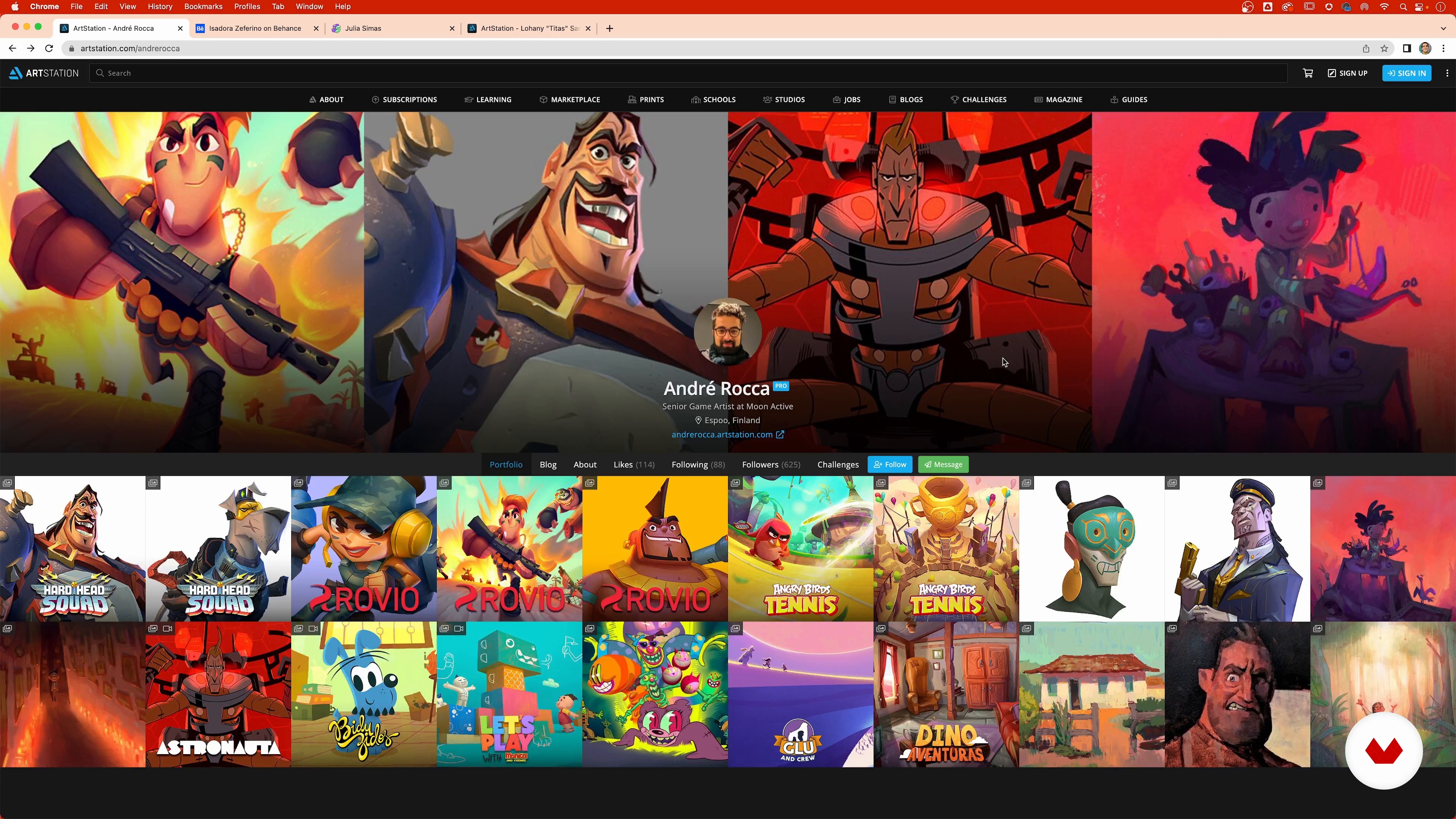
Task: Open the Chrome History menu
Action: pos(160,7)
